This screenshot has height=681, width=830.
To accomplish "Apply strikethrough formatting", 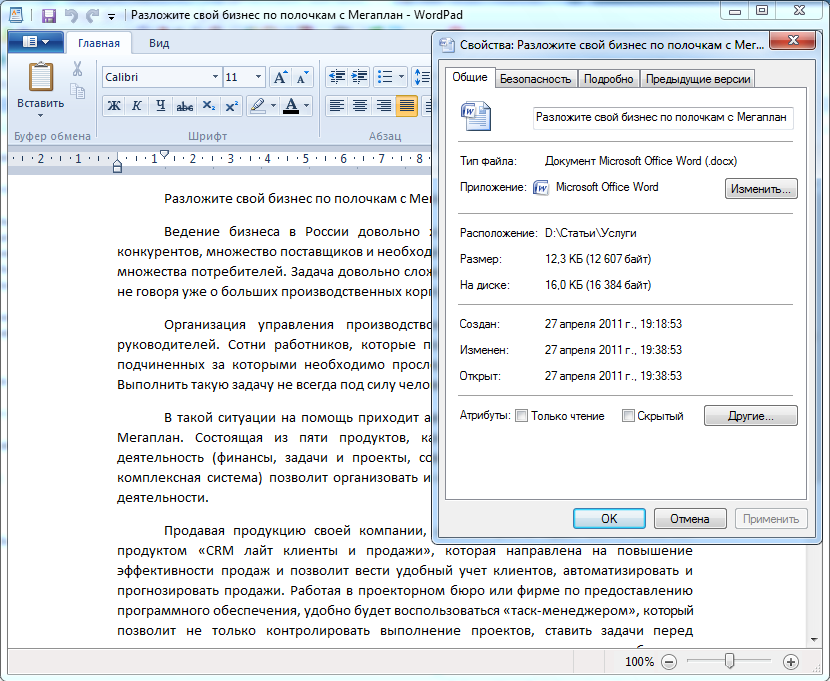I will [184, 106].
